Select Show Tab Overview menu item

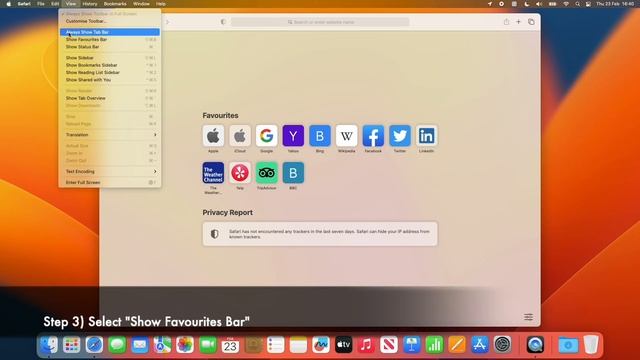110,98
